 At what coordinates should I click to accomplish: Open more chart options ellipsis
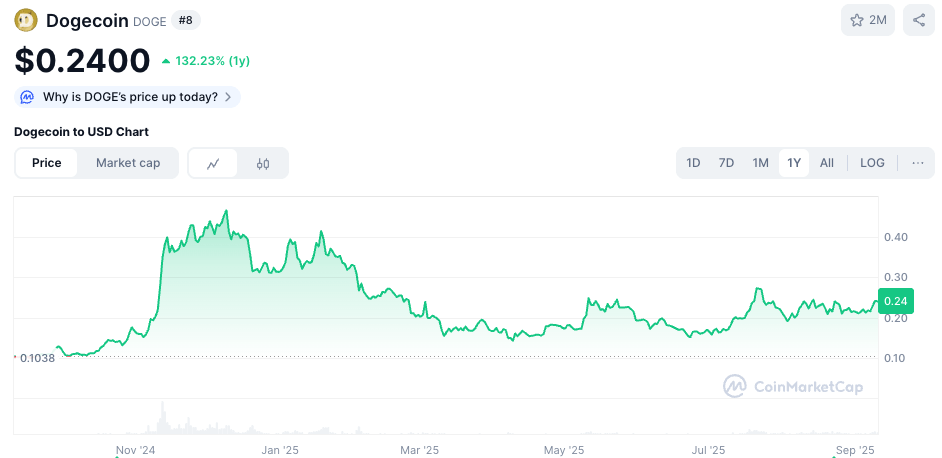coord(917,163)
